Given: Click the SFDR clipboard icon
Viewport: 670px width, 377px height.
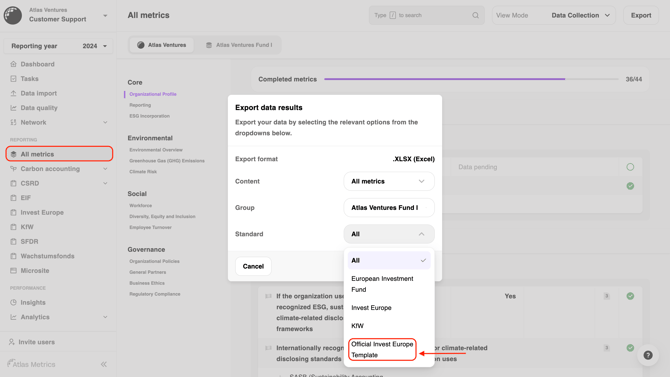Looking at the screenshot, I should [x=13, y=242].
